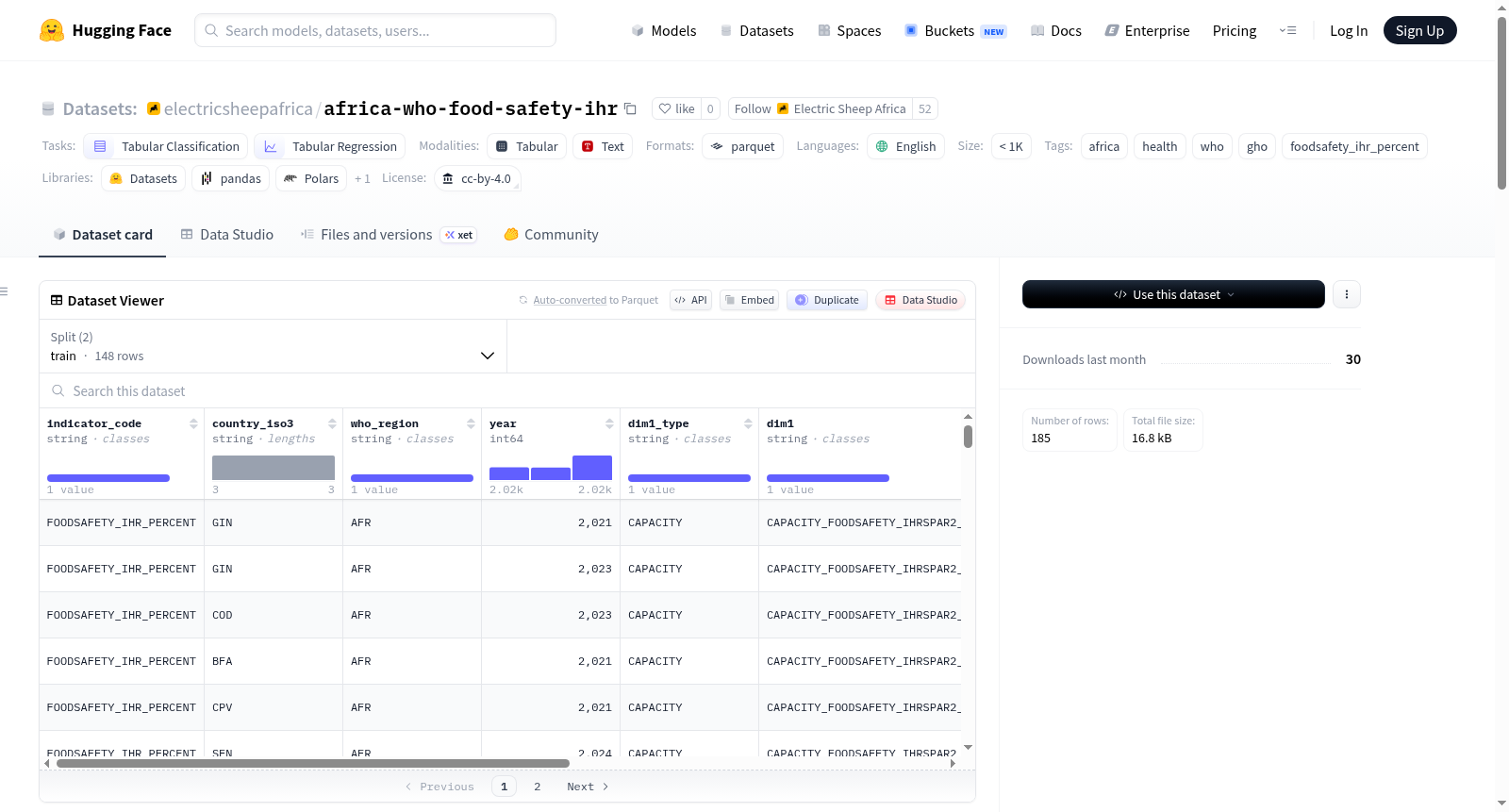
Task: Filter by the parquet format tag
Action: 742,146
